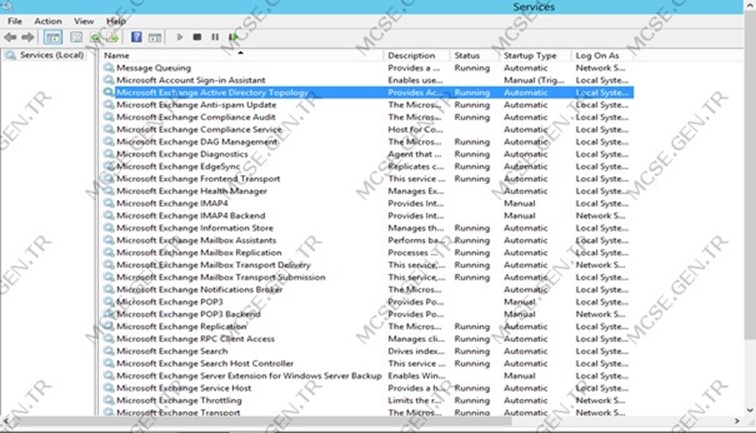
Task: Click the horizontal scrollbar right arrow
Action: click(x=737, y=421)
